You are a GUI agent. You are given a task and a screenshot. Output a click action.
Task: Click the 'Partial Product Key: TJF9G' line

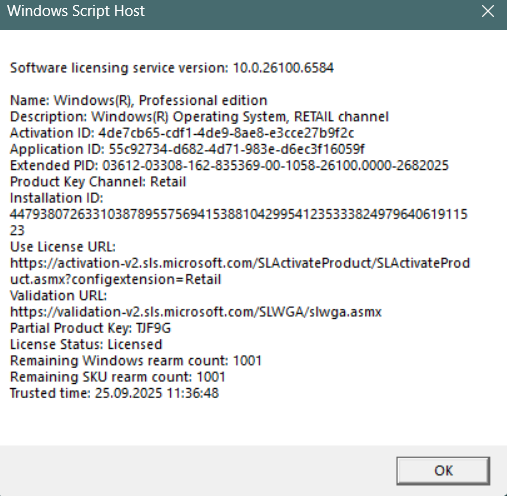pos(90,328)
